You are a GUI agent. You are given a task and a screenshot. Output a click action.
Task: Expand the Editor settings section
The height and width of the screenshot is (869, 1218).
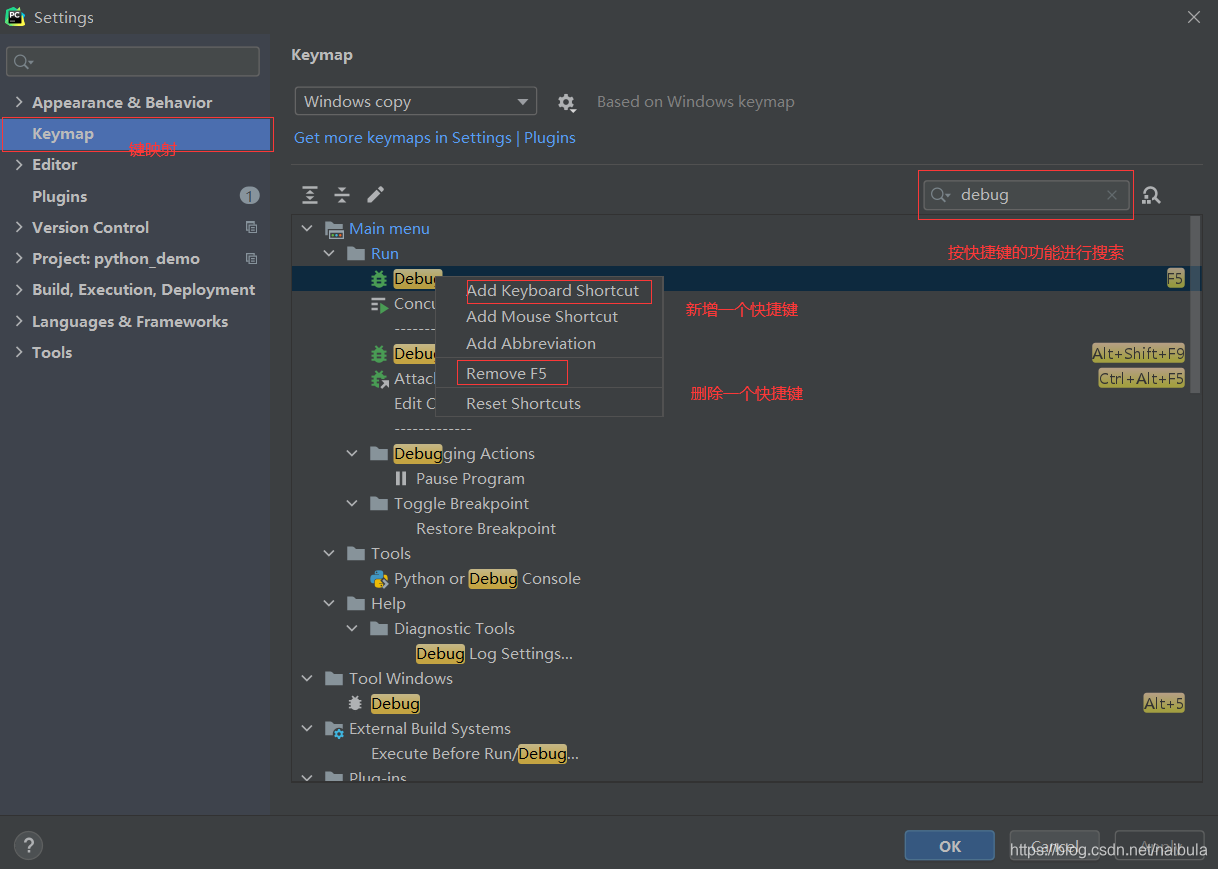(19, 164)
